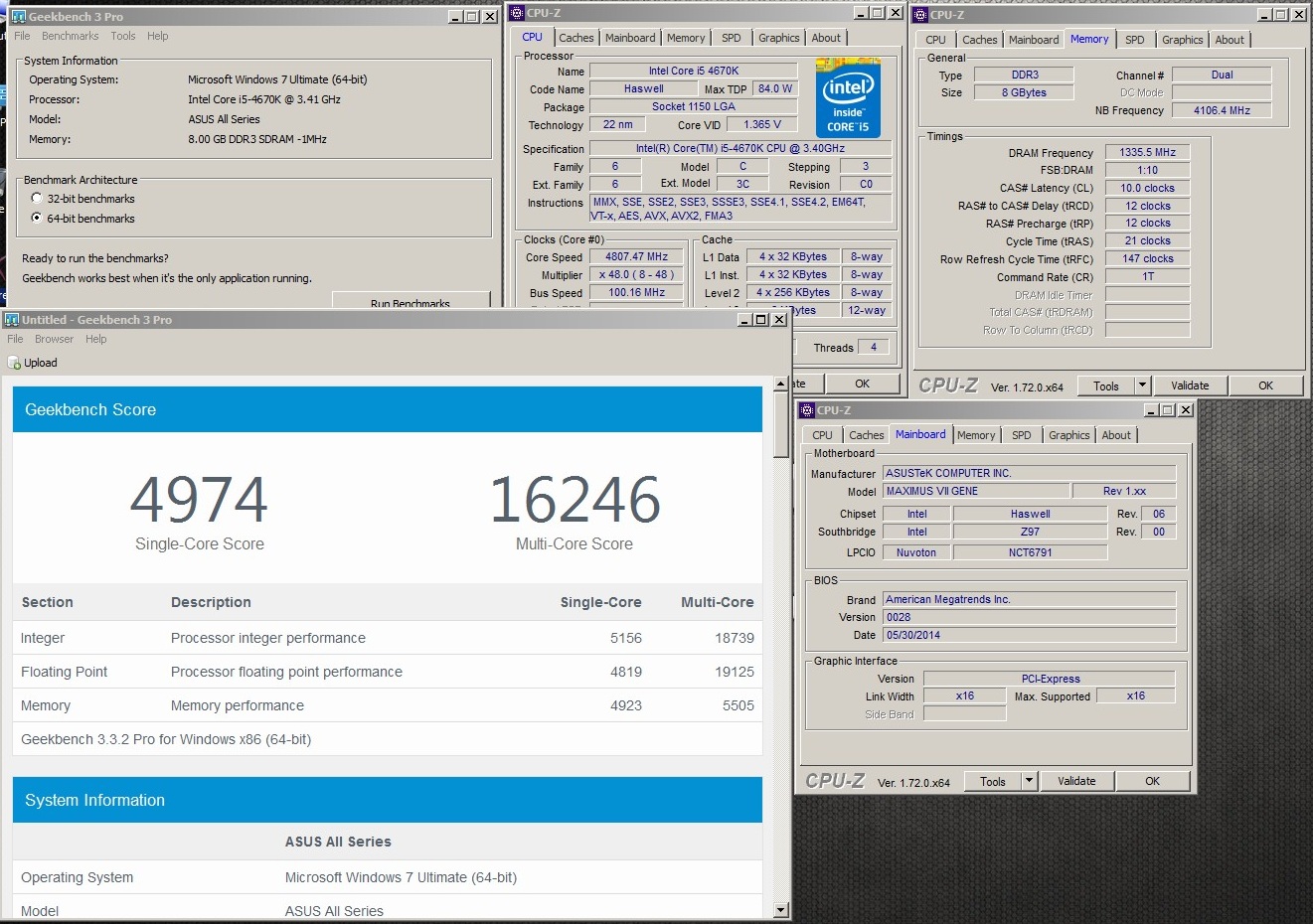This screenshot has width=1313, height=924.
Task: Switch to SPD tab in CPU window
Action: click(x=732, y=38)
